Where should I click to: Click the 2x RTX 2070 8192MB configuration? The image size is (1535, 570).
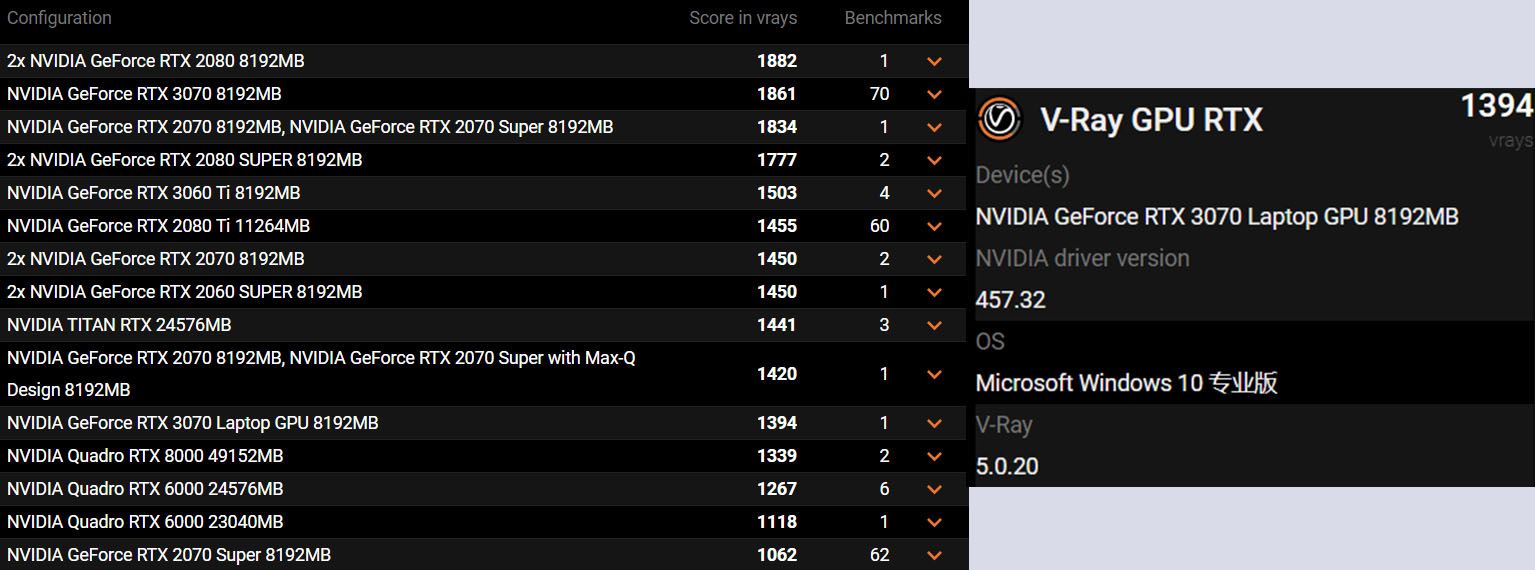tap(155, 259)
